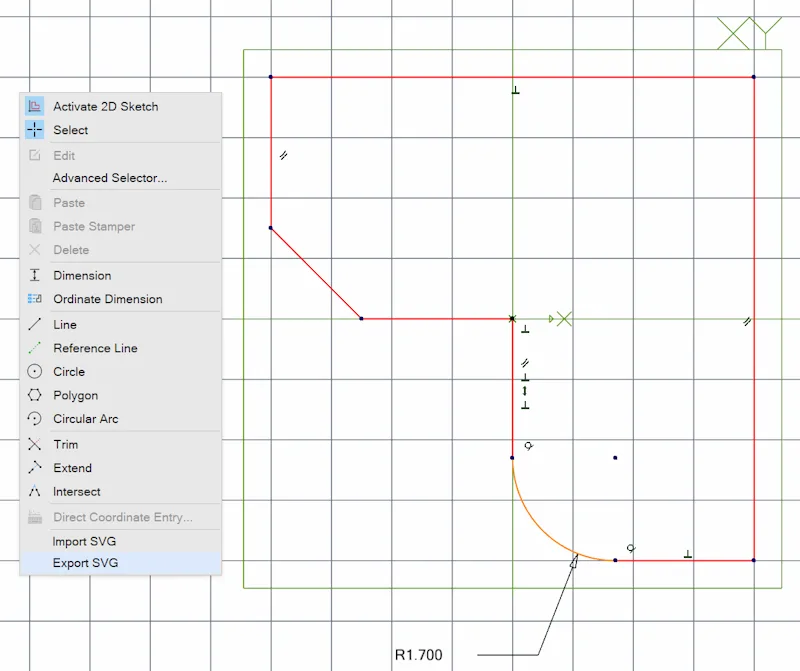Choose the Extend tool icon
800x671 pixels.
pos(35,467)
